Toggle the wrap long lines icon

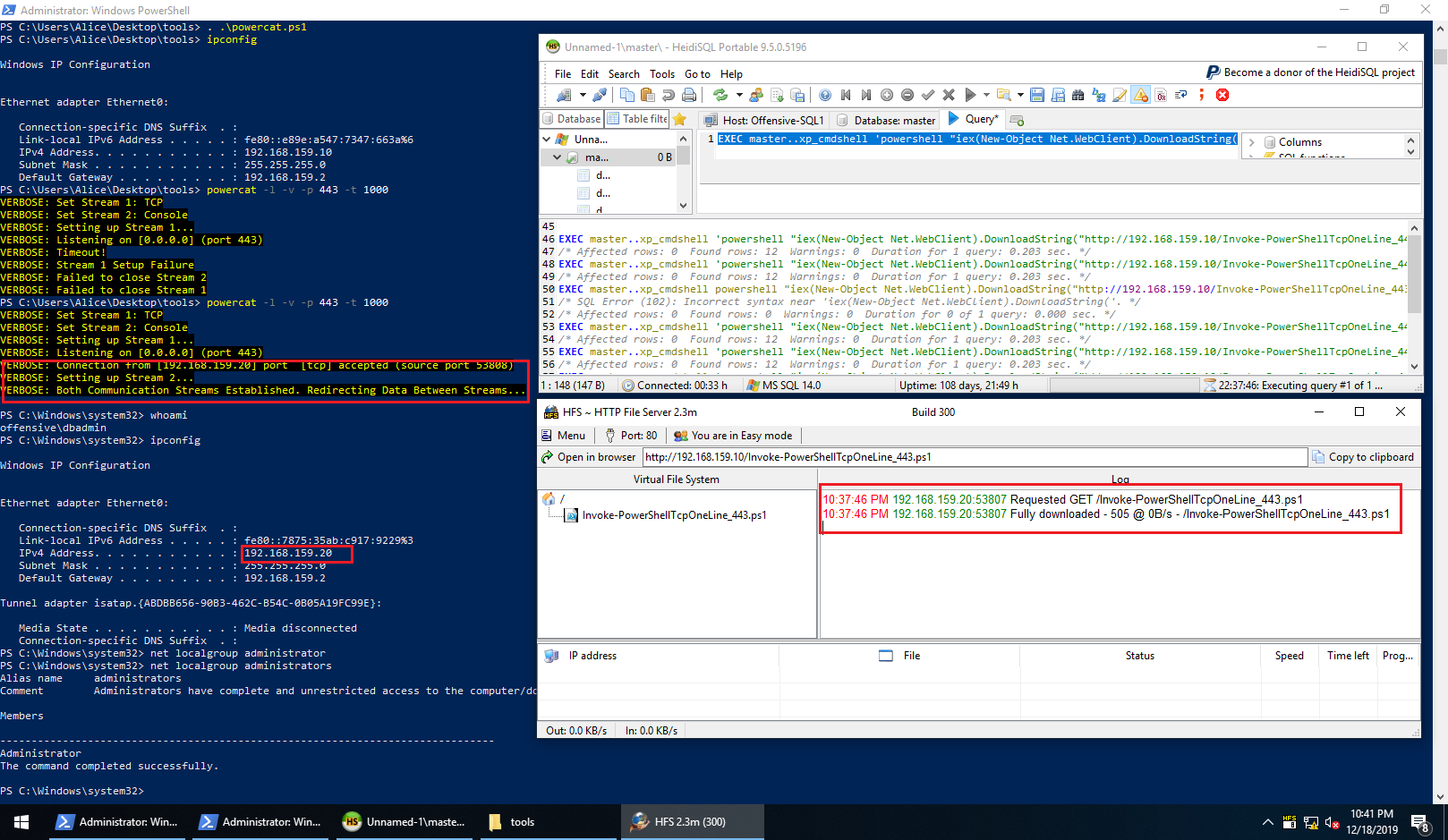1181,95
